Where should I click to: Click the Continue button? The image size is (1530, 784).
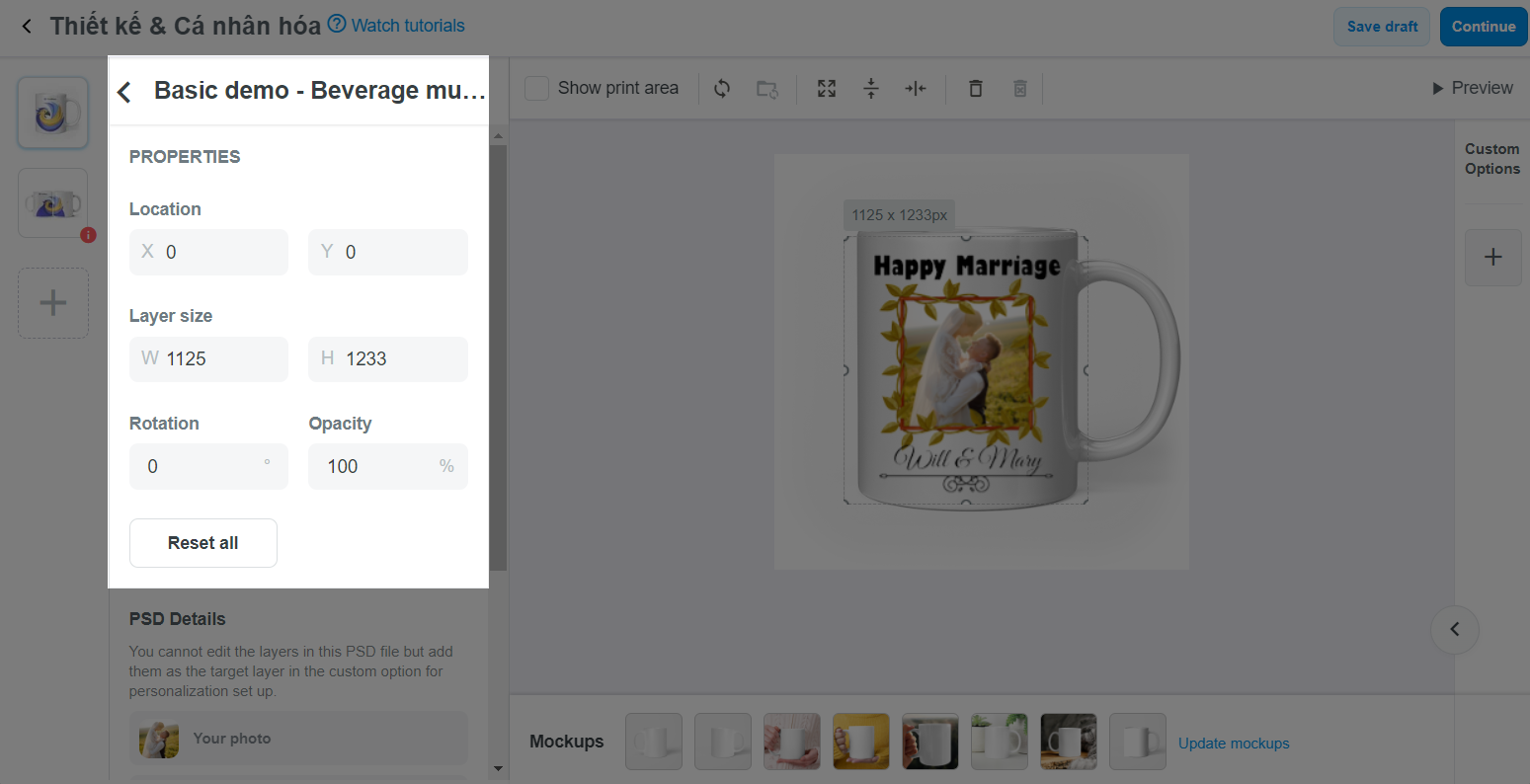click(x=1483, y=27)
